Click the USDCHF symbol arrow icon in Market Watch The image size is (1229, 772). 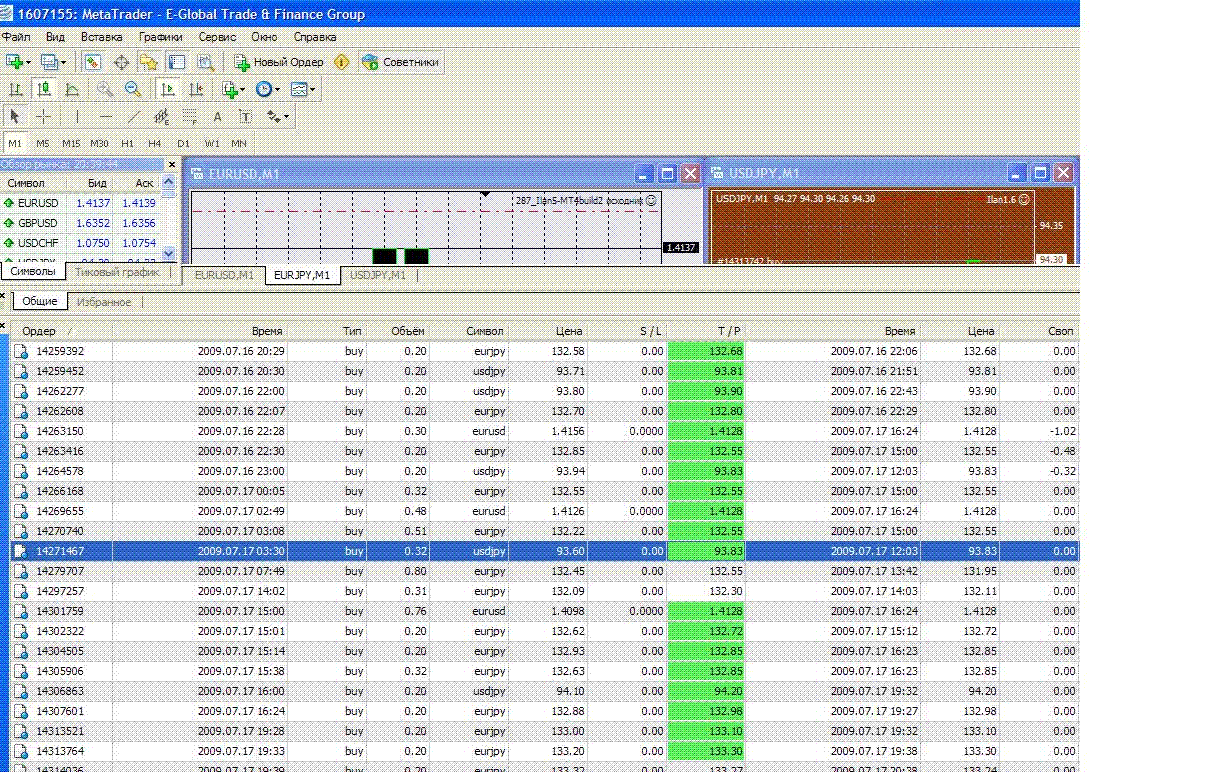click(x=9, y=243)
